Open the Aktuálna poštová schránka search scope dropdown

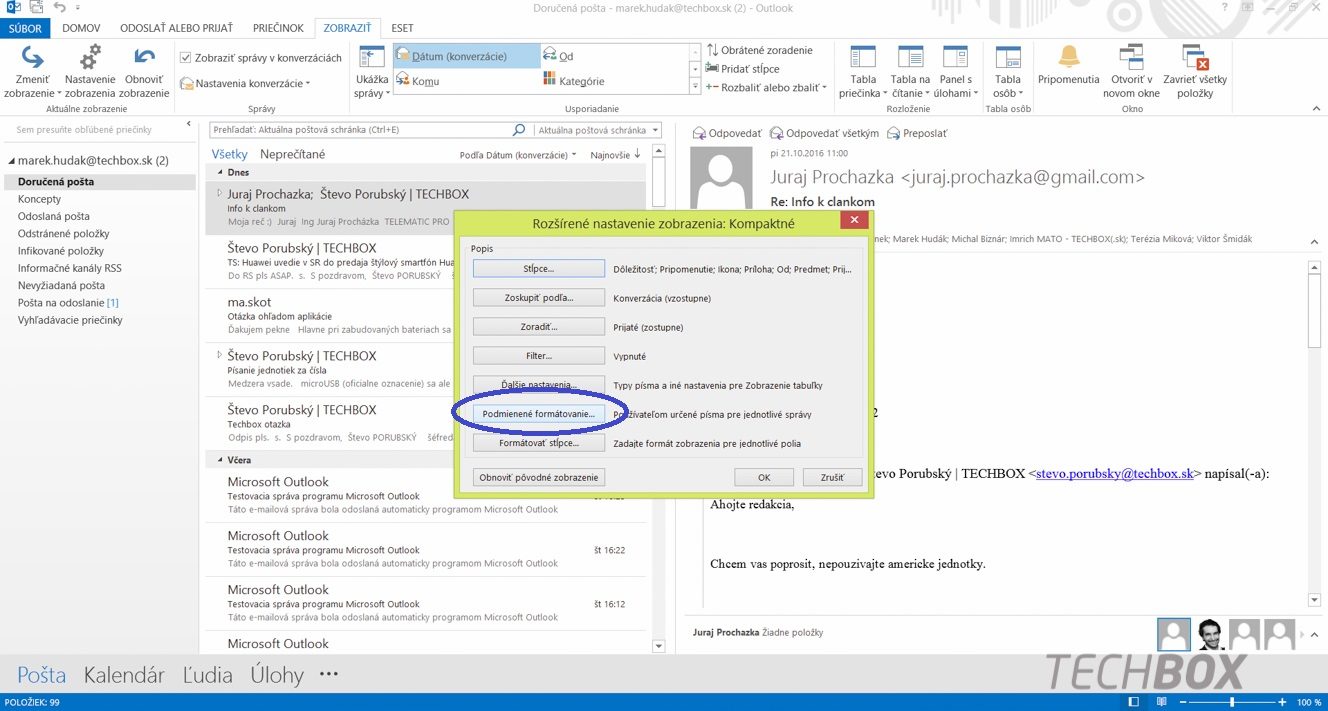[x=598, y=130]
